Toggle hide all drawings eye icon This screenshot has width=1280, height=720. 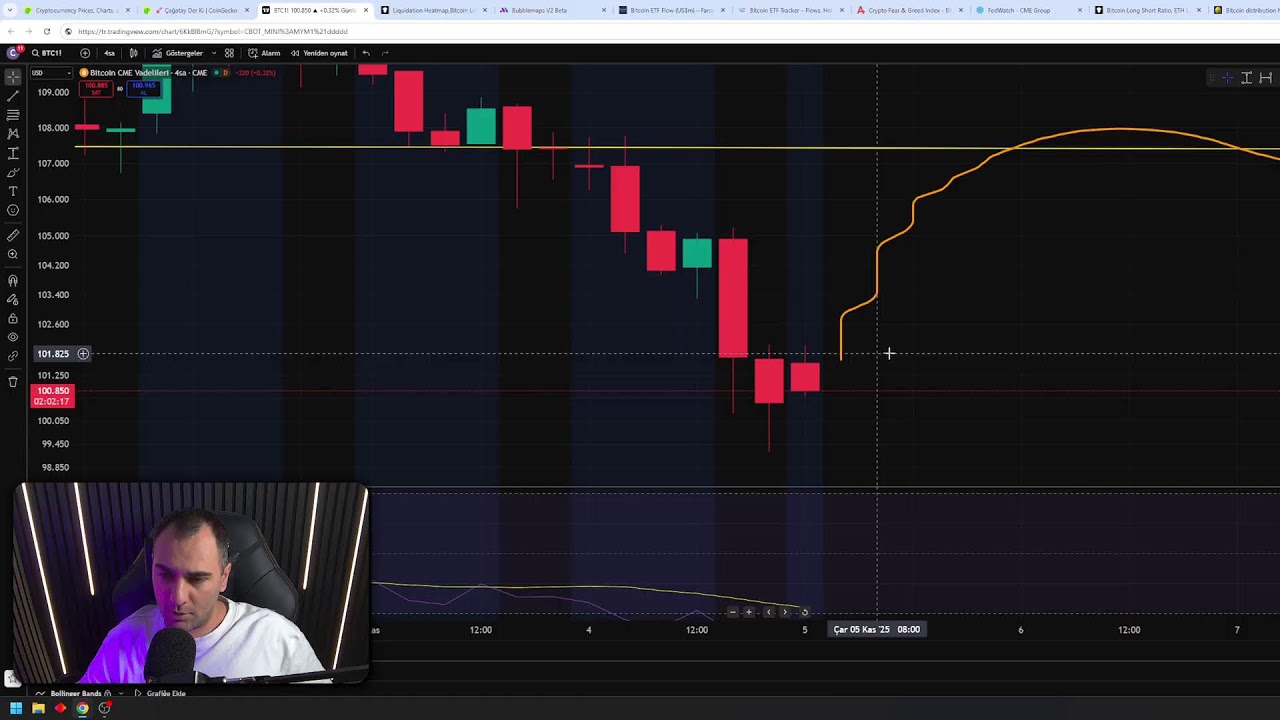point(13,338)
